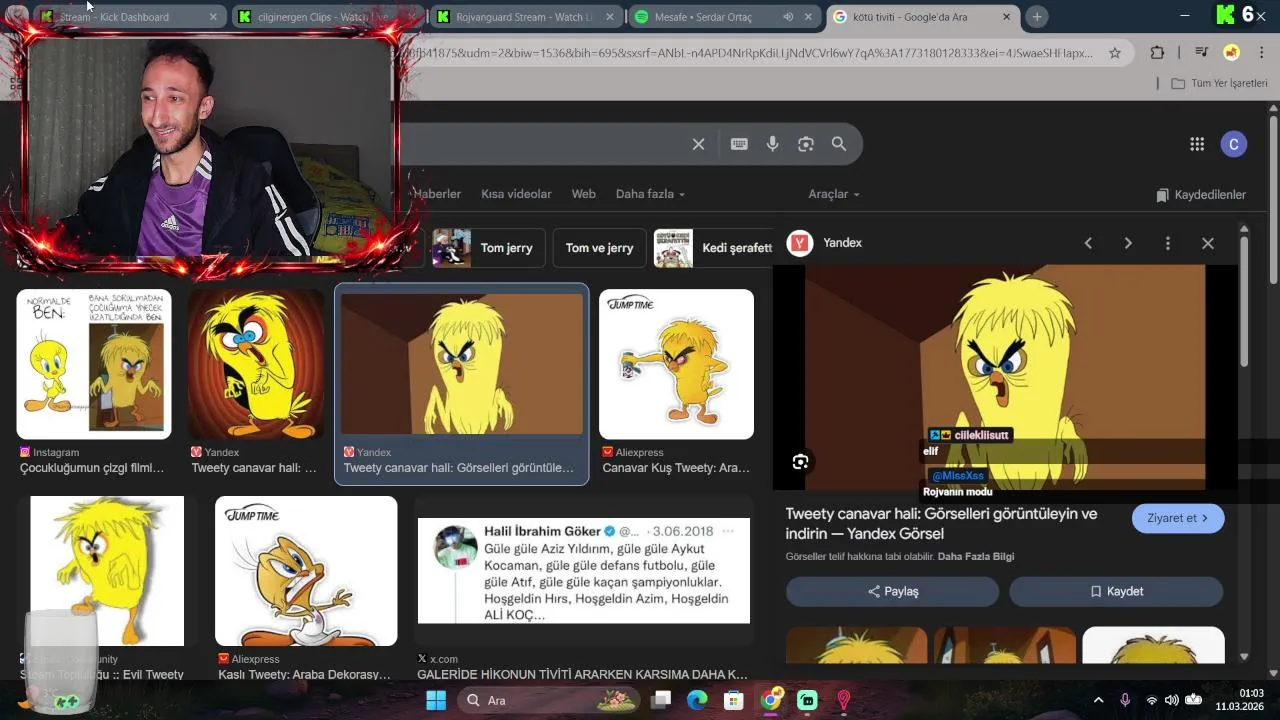Go to next image in preview panel

pyautogui.click(x=1128, y=243)
